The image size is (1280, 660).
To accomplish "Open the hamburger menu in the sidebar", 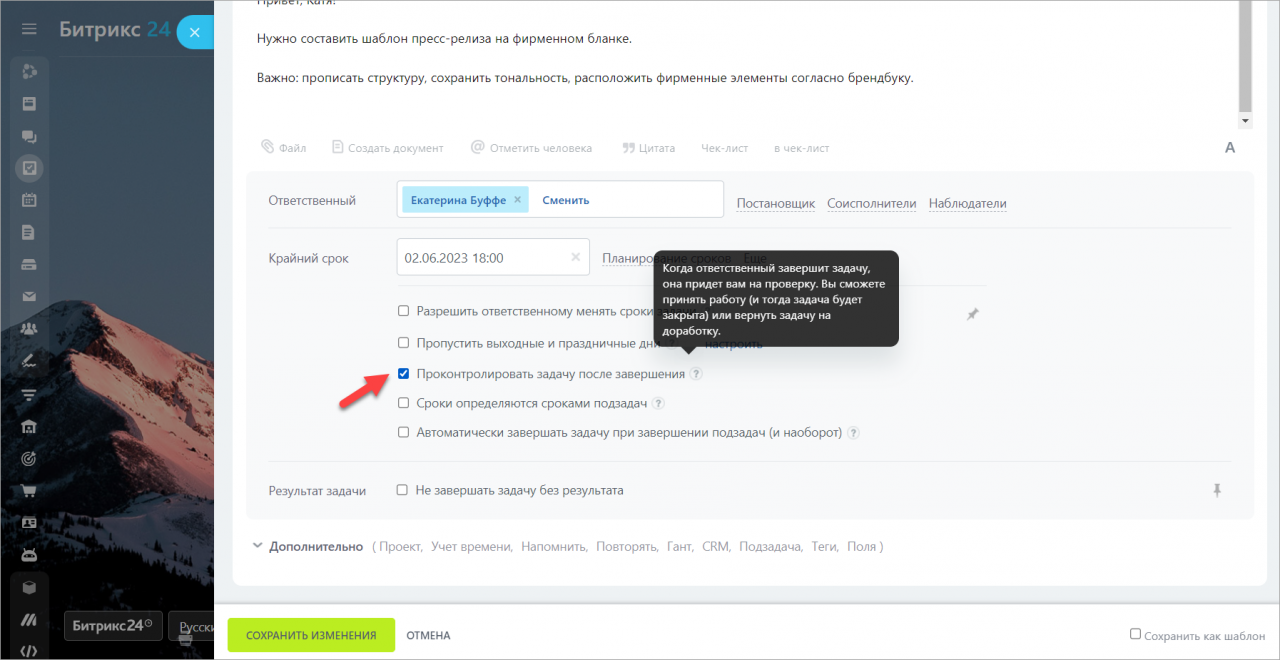I will (x=29, y=30).
